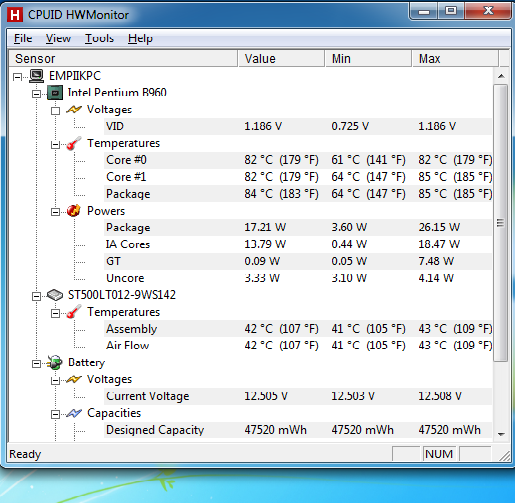This screenshot has width=515, height=503.
Task: Select the CPU Package temperature row
Action: 298,194
